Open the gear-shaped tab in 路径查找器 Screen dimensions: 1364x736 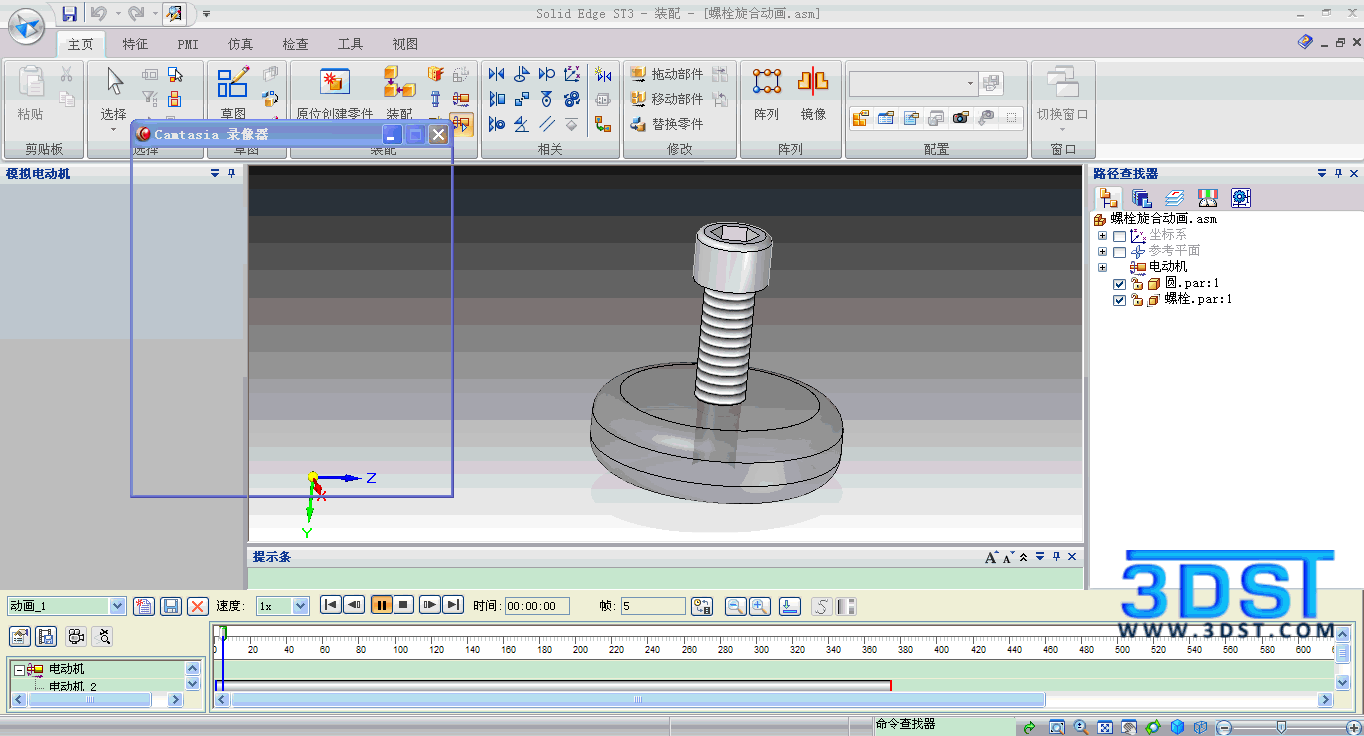(x=1241, y=198)
